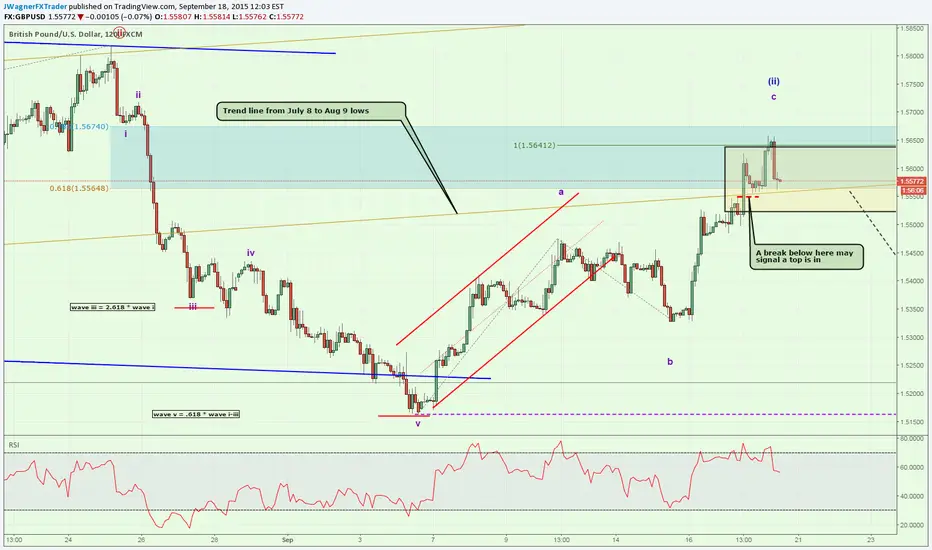The width and height of the screenshot is (932, 550).
Task: Select the purple a wave label
Action: coord(561,192)
